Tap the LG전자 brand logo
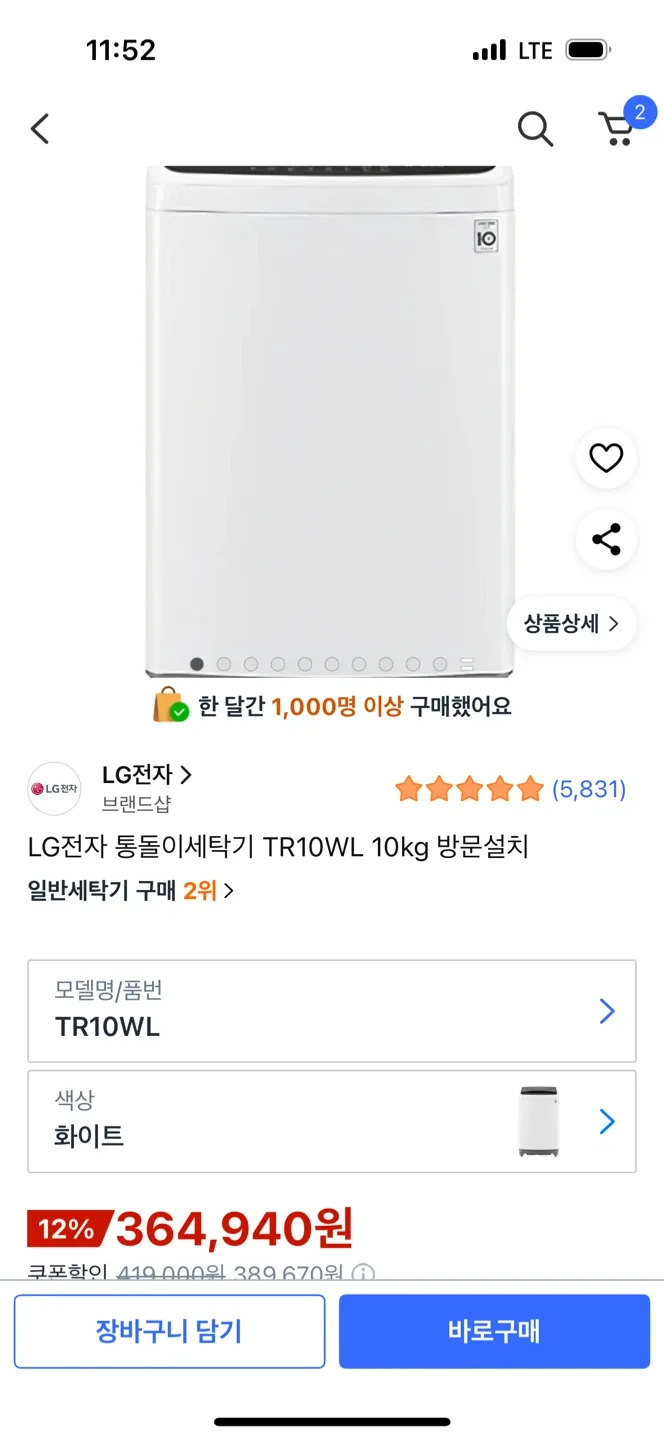 tap(54, 789)
